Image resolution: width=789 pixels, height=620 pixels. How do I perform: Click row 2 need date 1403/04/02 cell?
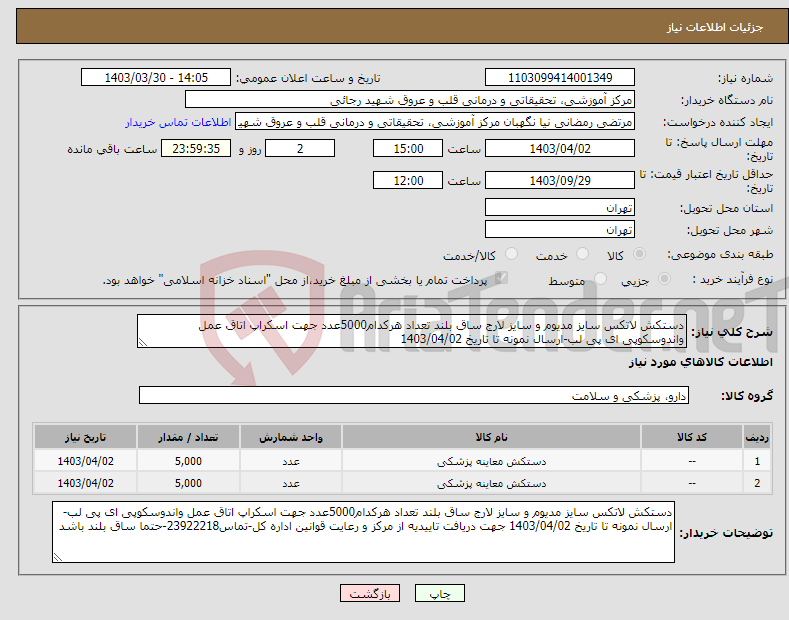tap(86, 483)
